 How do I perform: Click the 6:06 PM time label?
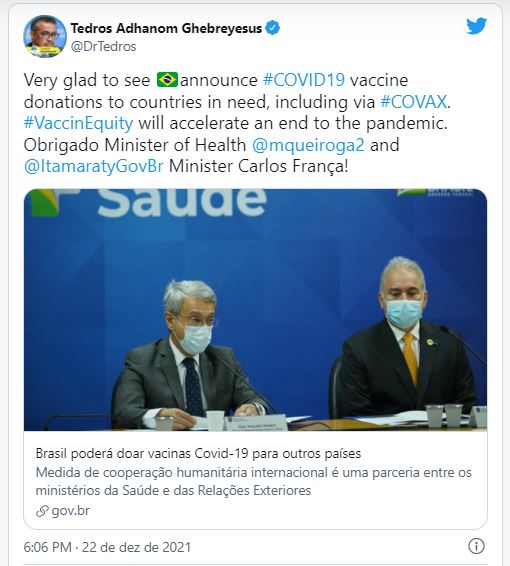click(47, 547)
